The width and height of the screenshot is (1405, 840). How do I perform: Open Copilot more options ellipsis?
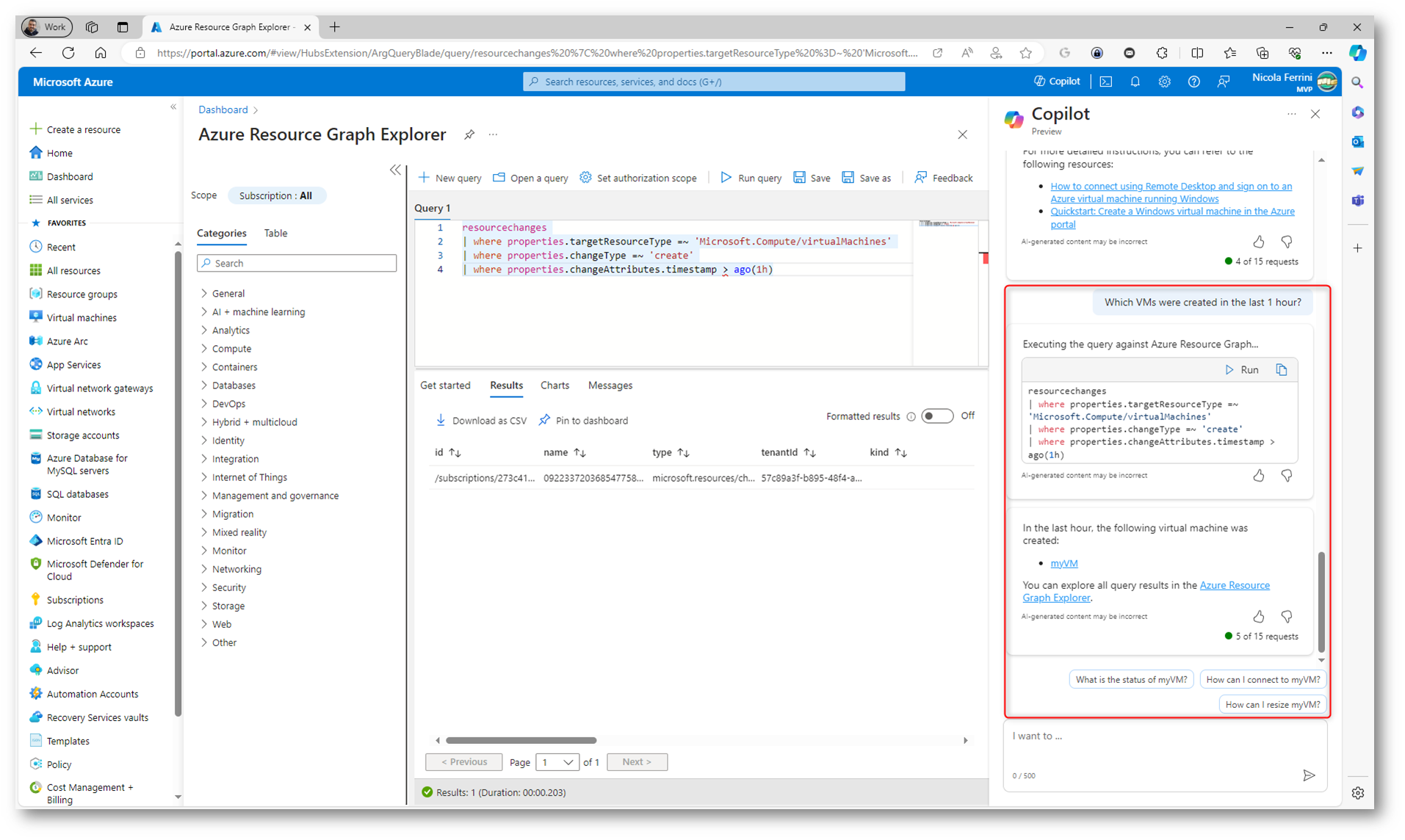tap(1292, 115)
